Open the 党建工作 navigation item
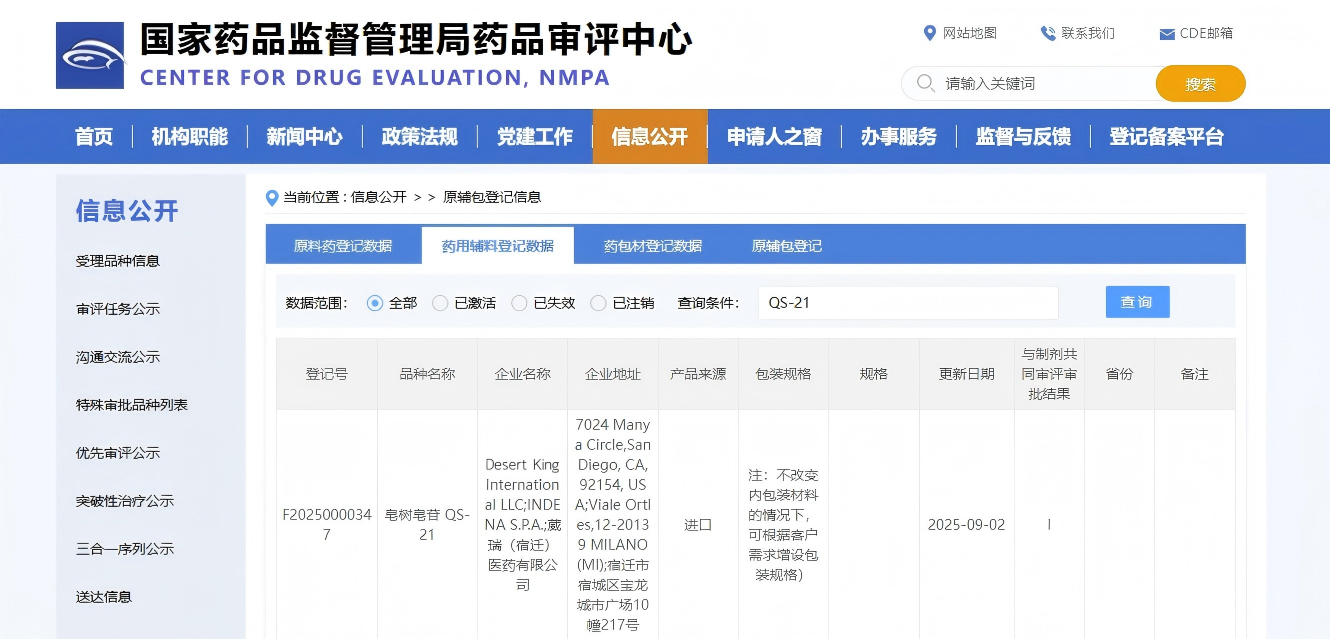This screenshot has height=639, width=1330. pos(535,137)
